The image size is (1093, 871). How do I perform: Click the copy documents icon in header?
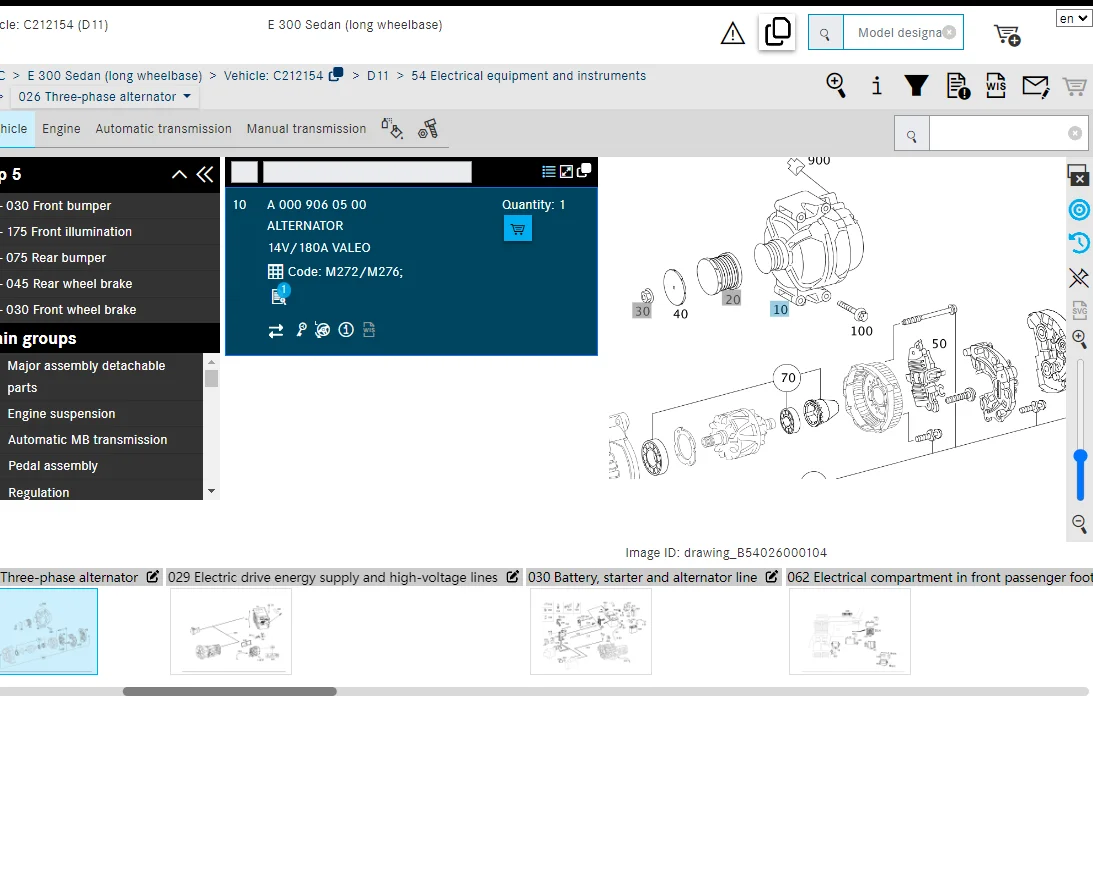tap(777, 32)
